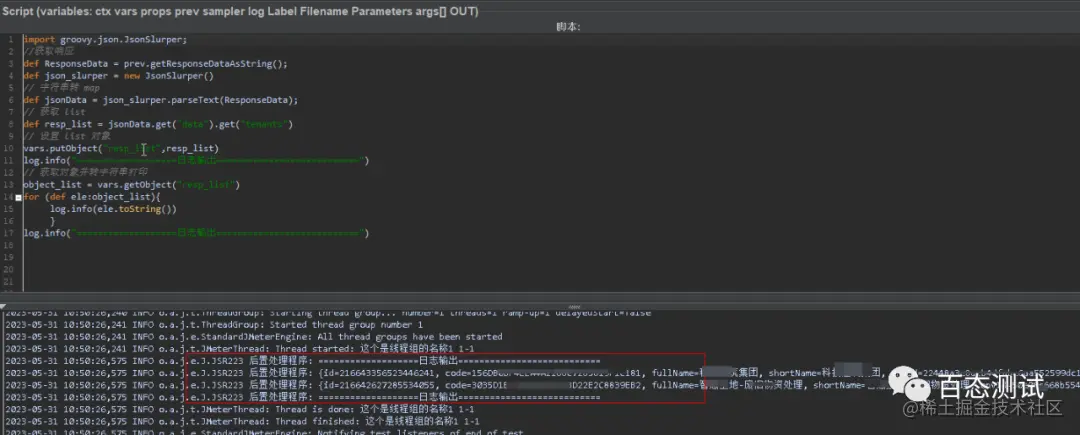Click gutter line number 1
Screen dimensions: 1080x435
click(11, 39)
